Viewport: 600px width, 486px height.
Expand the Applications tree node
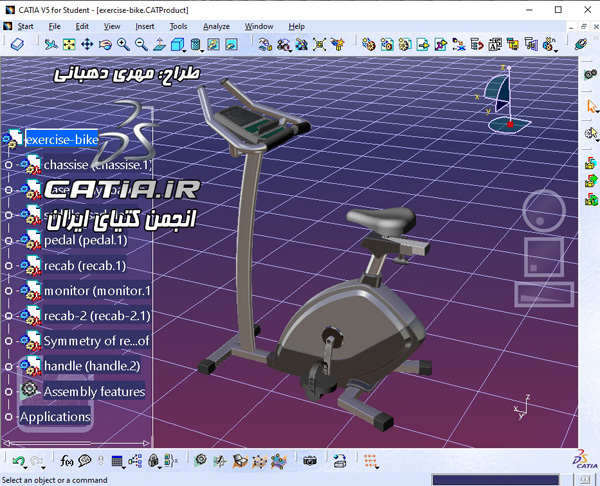tap(8, 417)
